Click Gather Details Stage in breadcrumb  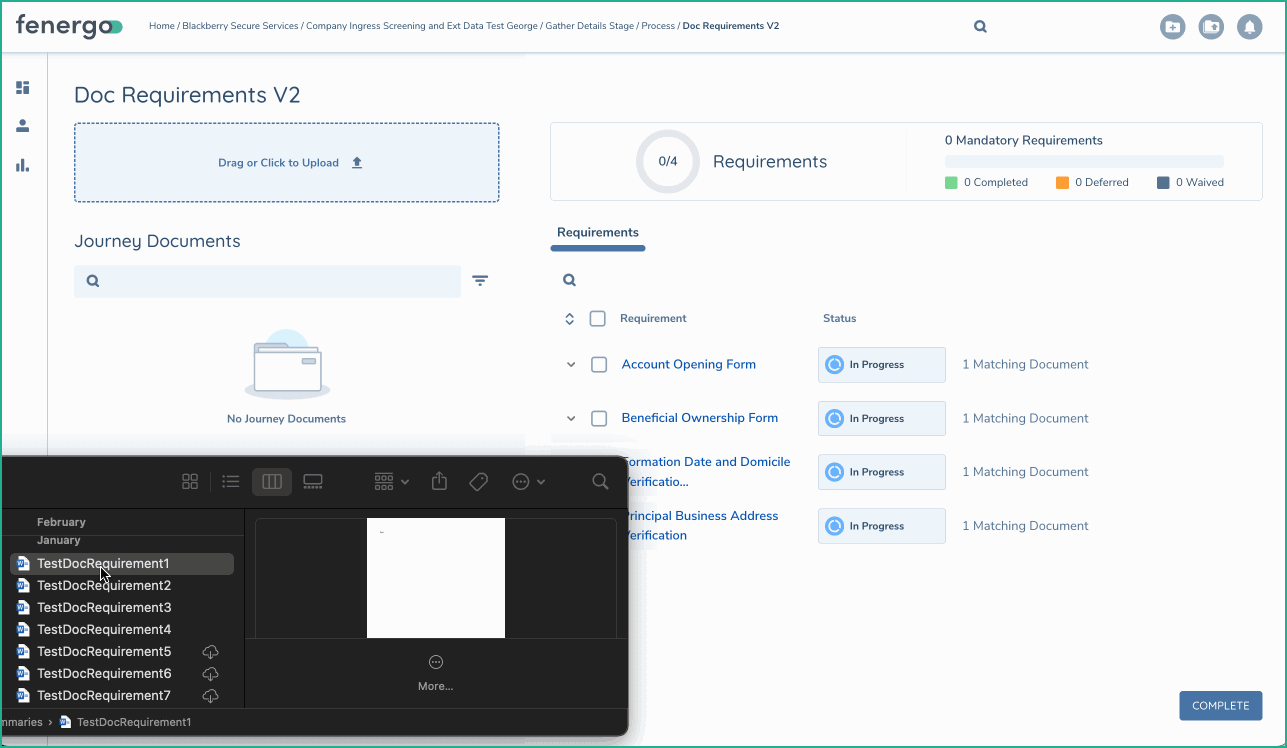tap(589, 26)
